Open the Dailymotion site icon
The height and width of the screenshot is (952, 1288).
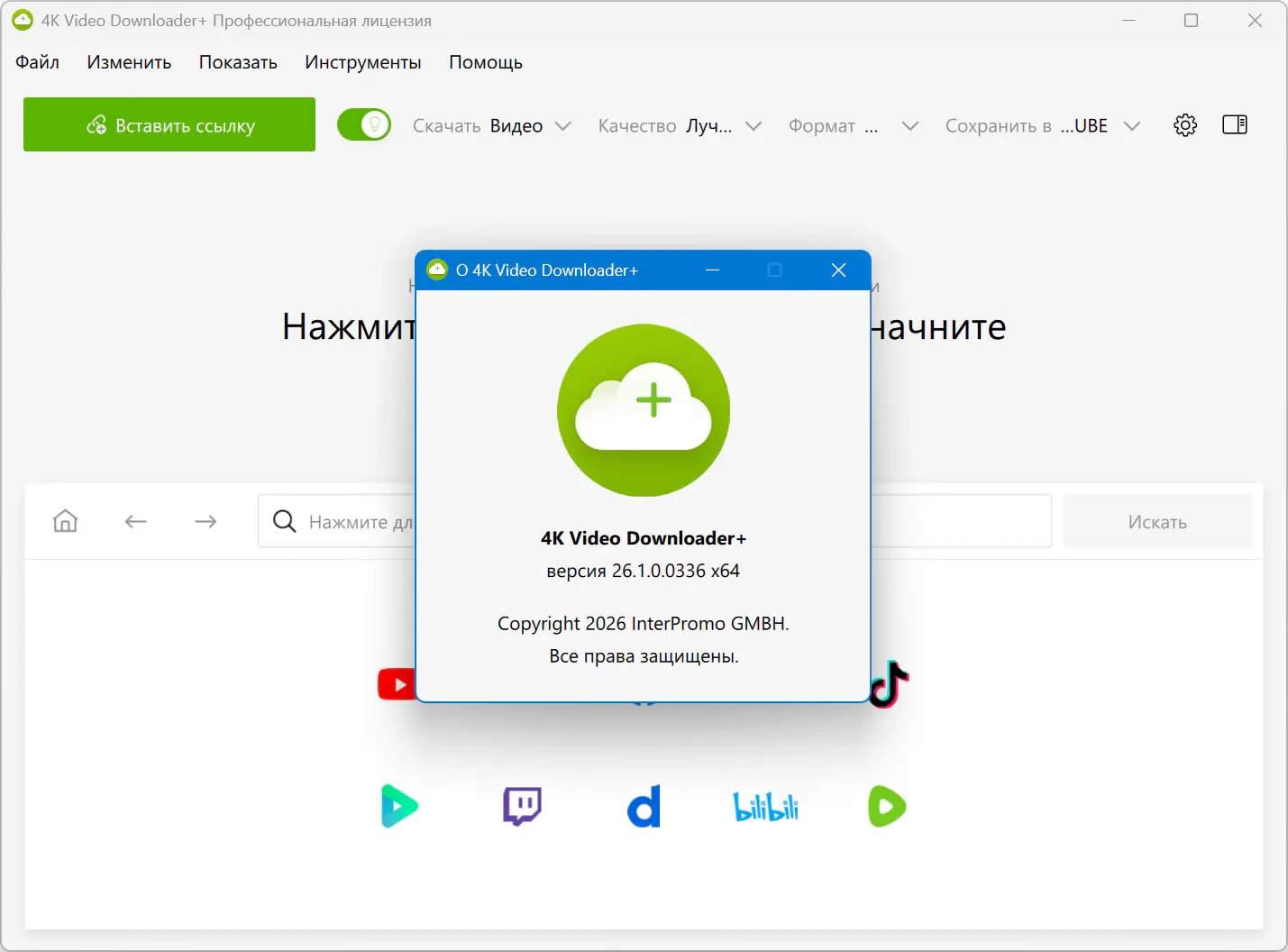click(644, 806)
